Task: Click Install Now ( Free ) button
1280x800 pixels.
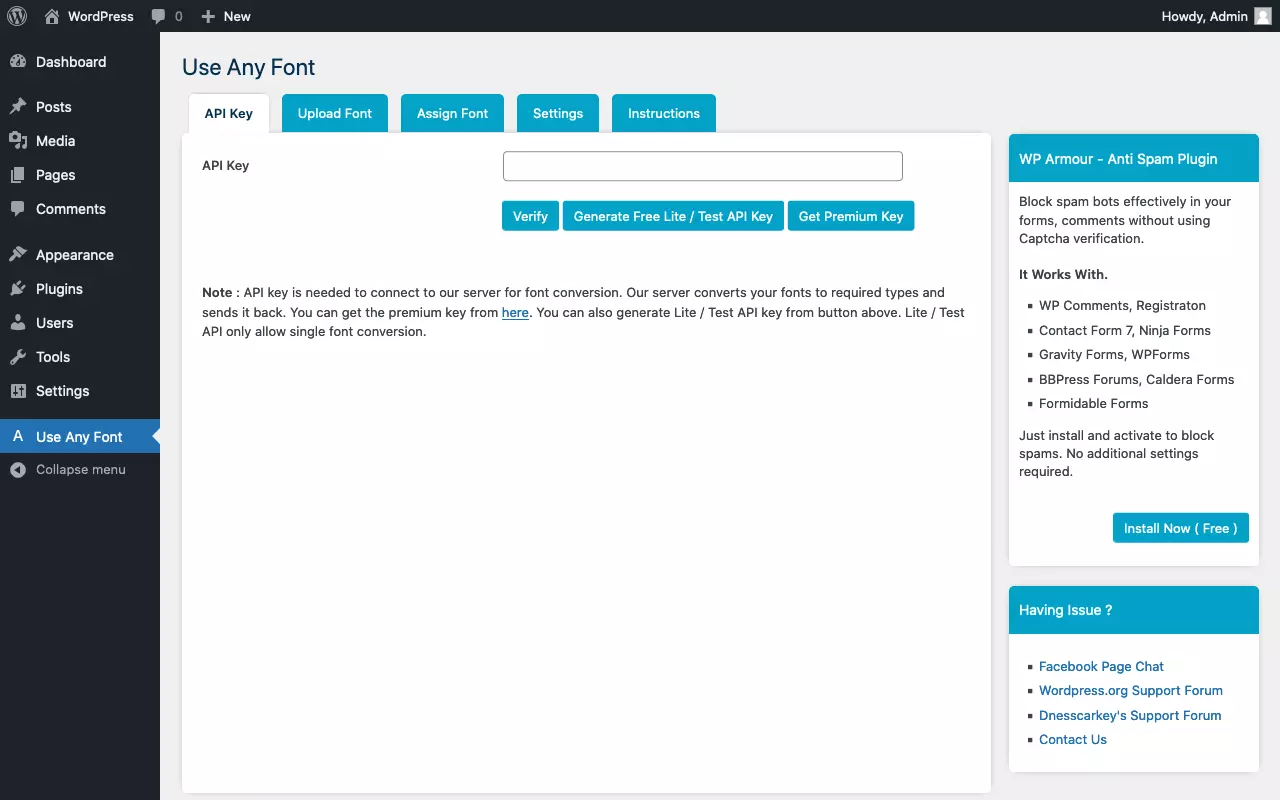Action: pyautogui.click(x=1181, y=528)
